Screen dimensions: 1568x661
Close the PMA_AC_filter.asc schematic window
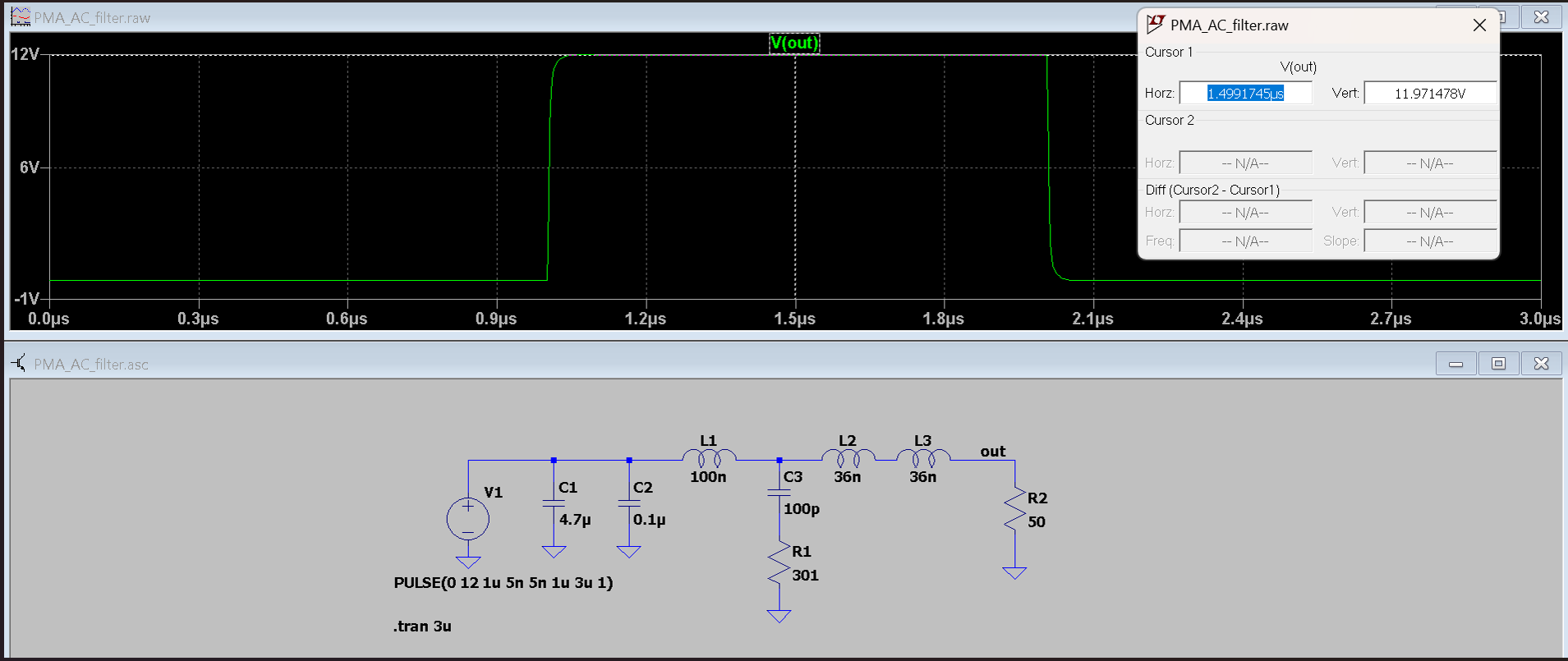coord(1541,363)
